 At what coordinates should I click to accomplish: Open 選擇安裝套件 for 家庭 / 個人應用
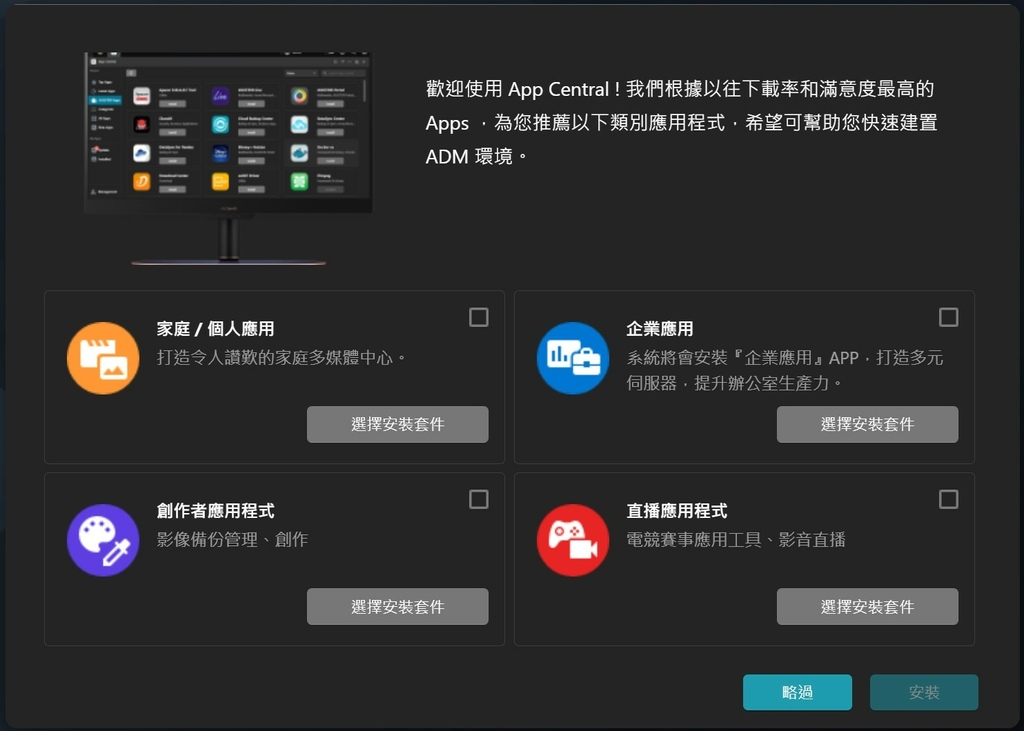398,425
